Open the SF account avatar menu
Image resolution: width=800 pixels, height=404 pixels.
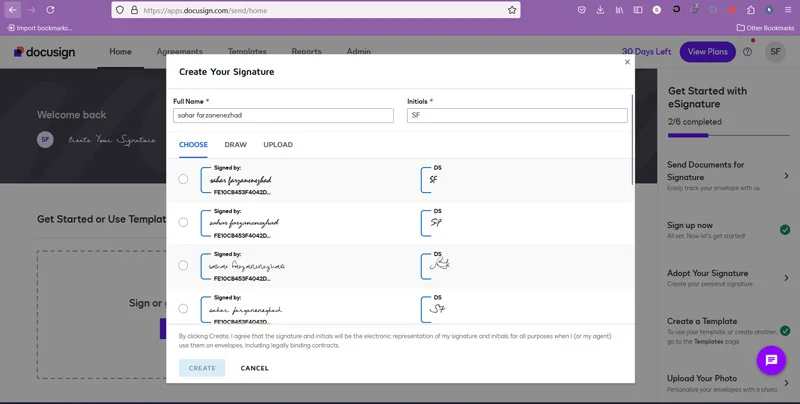776,52
